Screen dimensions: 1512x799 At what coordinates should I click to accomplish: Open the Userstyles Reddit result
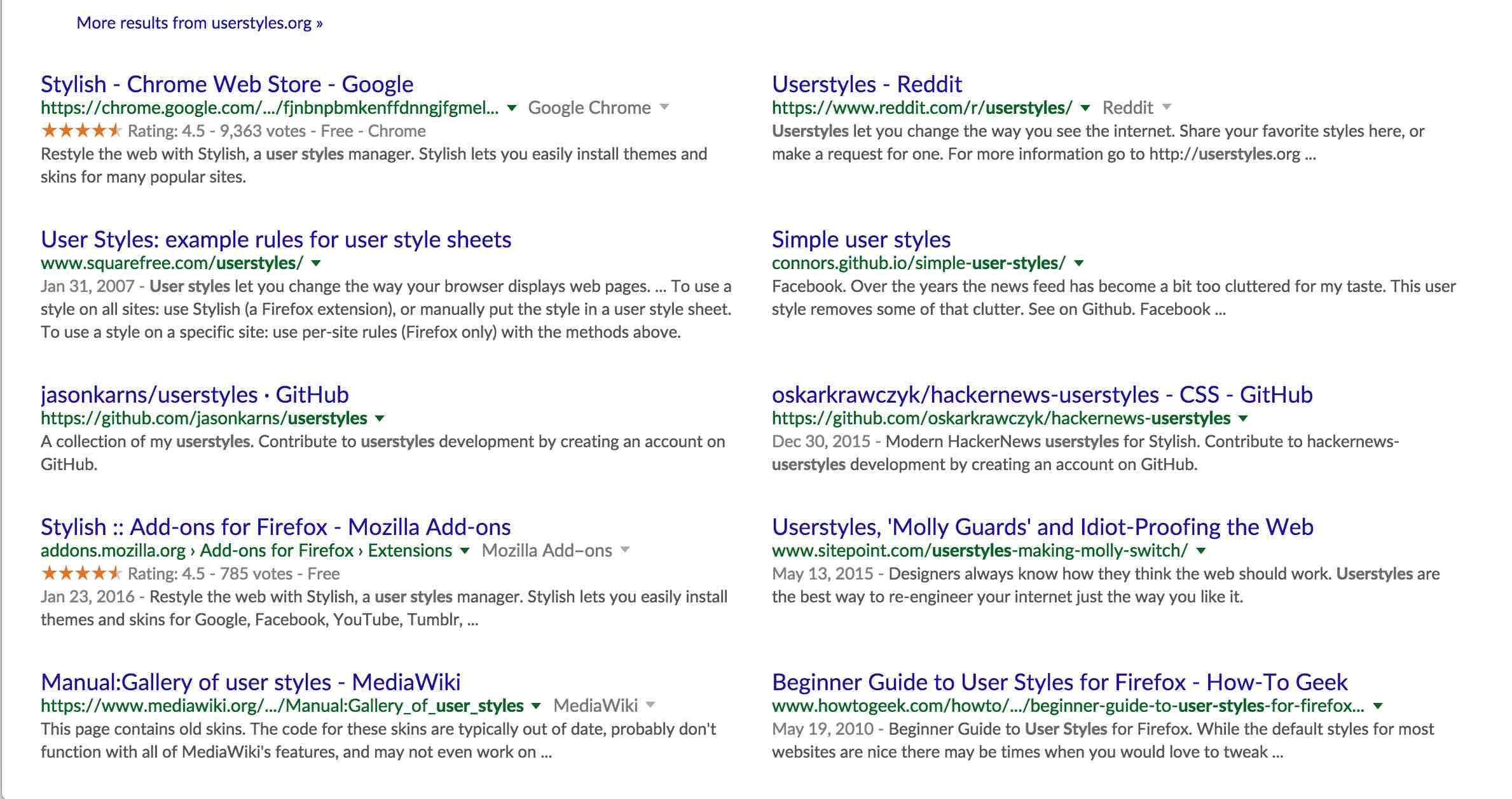pyautogui.click(x=866, y=83)
